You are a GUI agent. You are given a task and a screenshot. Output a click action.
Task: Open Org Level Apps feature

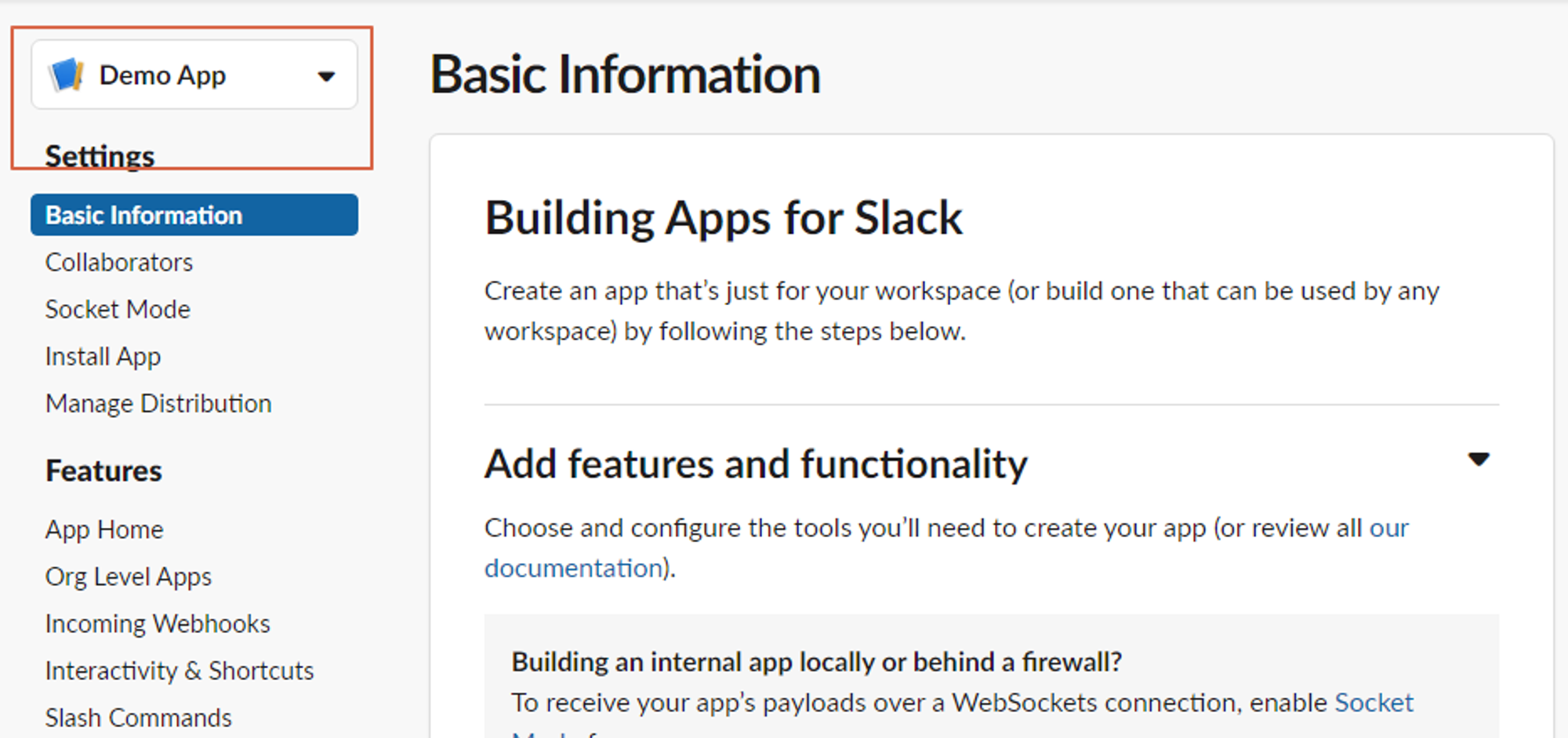click(x=129, y=576)
